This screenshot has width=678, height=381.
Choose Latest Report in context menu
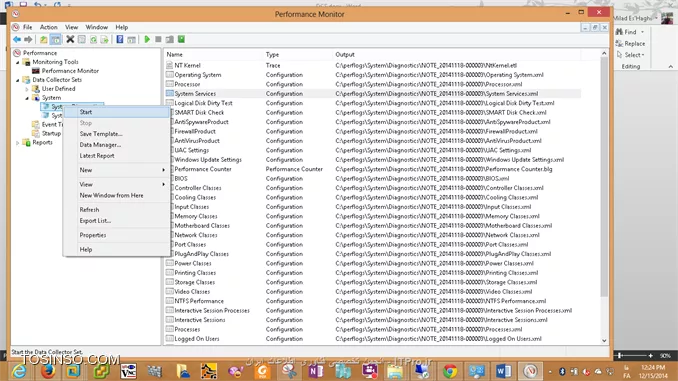[116, 156]
